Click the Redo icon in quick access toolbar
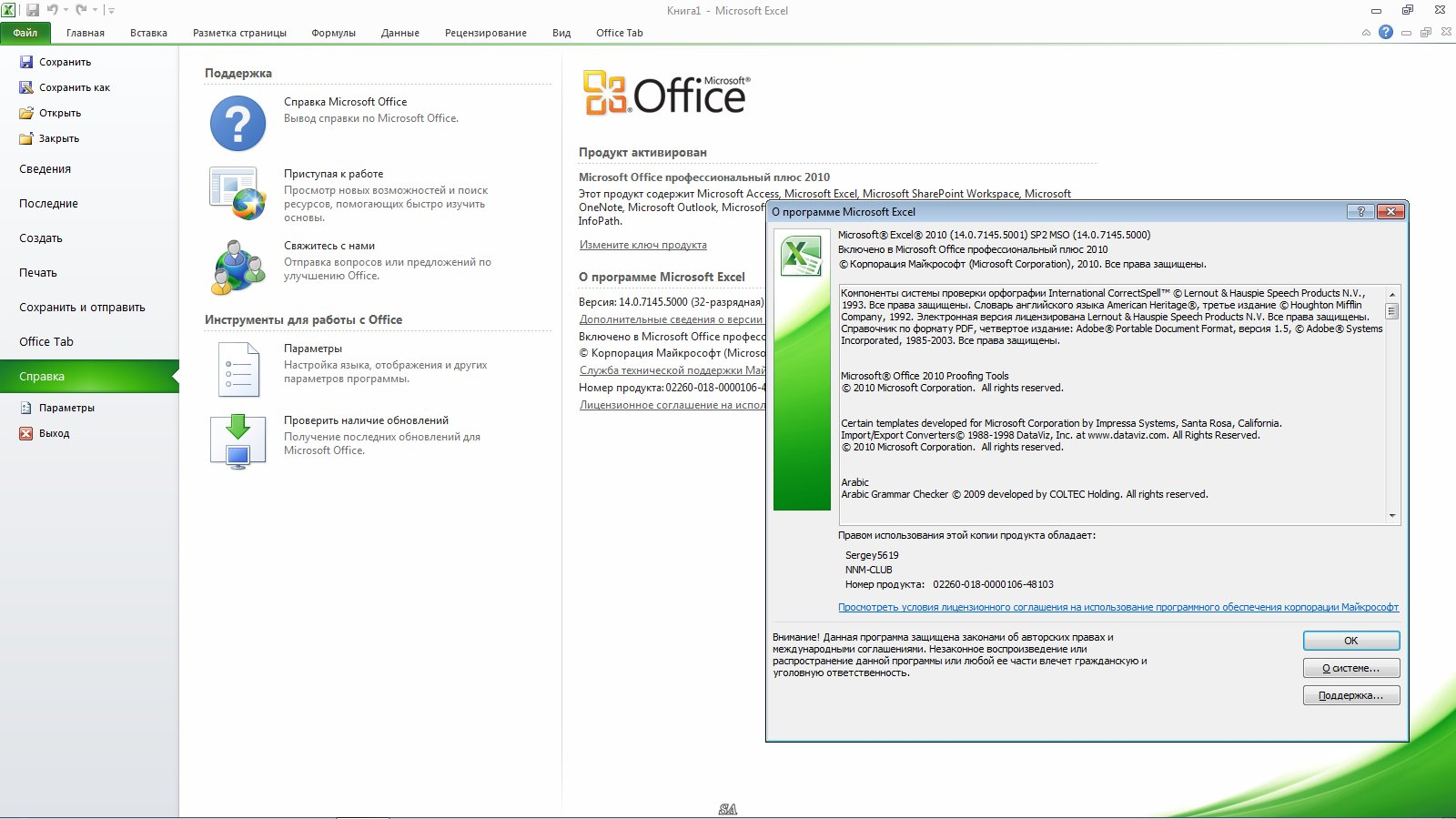 (81, 10)
